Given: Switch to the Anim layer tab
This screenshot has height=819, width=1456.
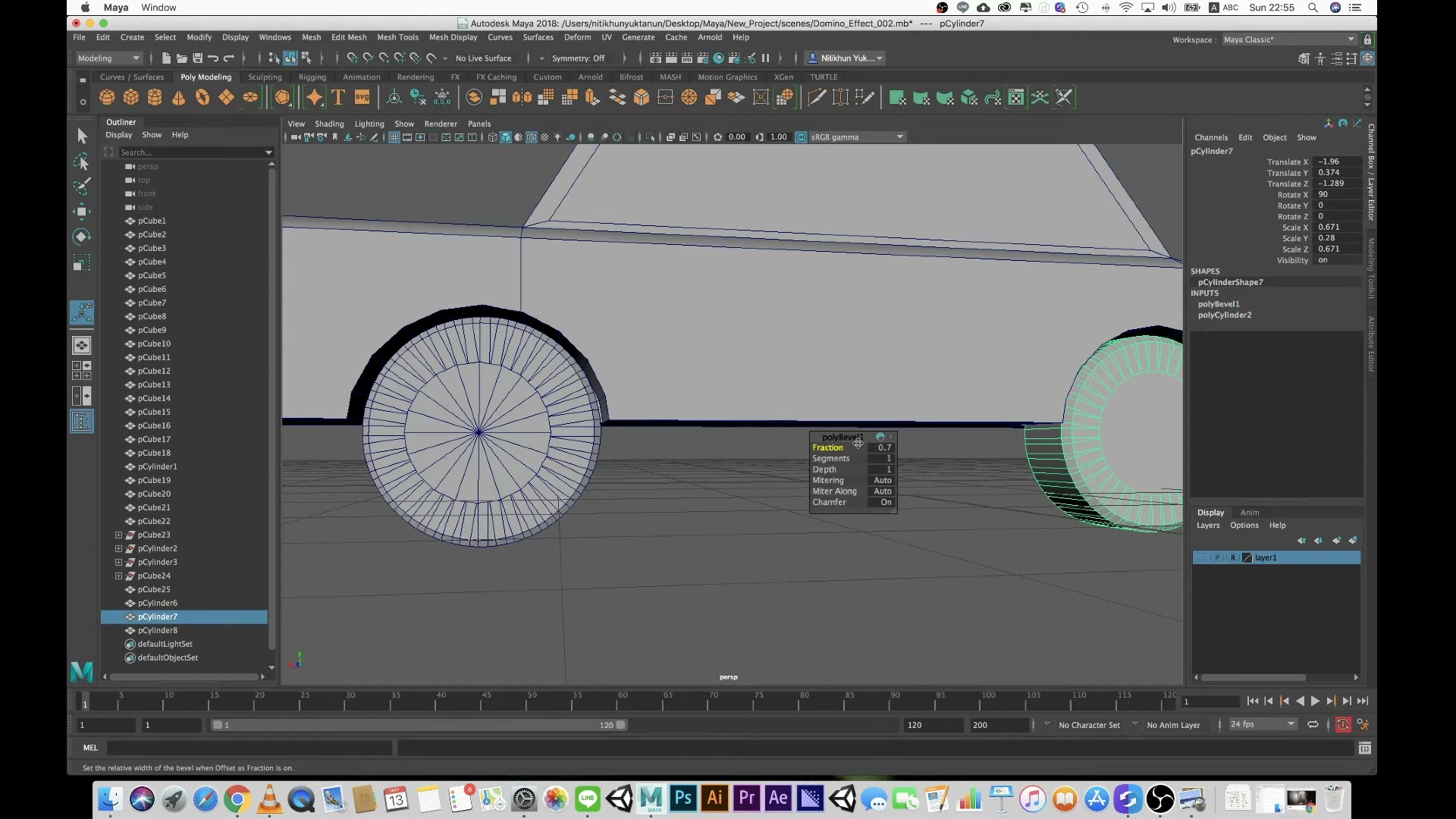Looking at the screenshot, I should [1250, 513].
